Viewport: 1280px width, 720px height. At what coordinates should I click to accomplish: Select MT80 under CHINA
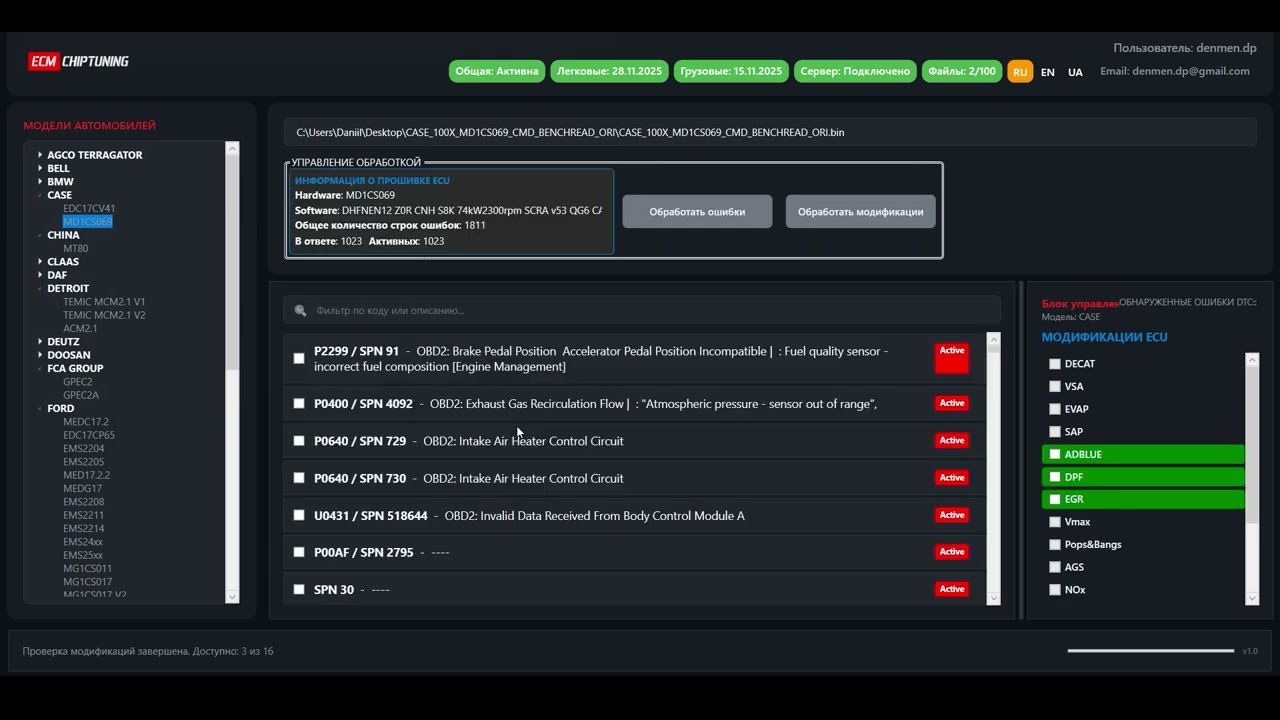pyautogui.click(x=76, y=248)
